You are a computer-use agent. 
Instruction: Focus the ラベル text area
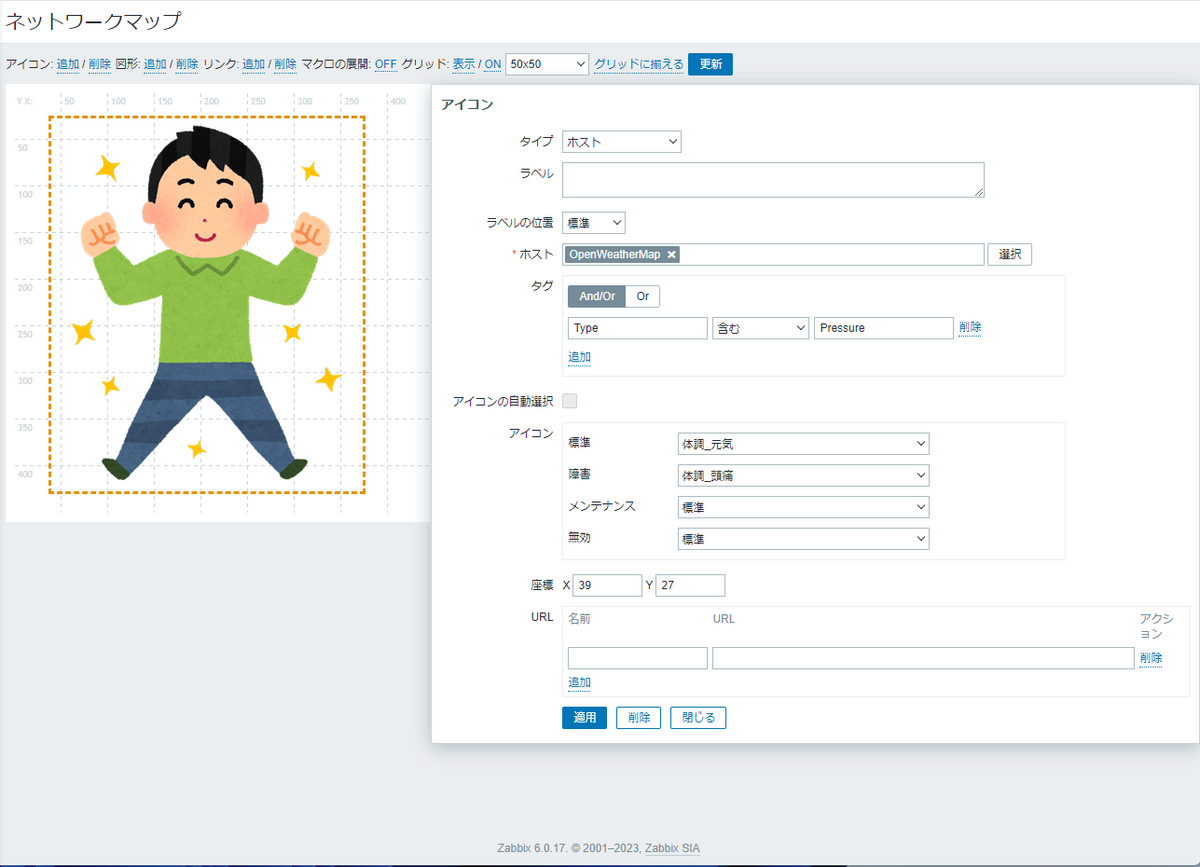[x=773, y=180]
